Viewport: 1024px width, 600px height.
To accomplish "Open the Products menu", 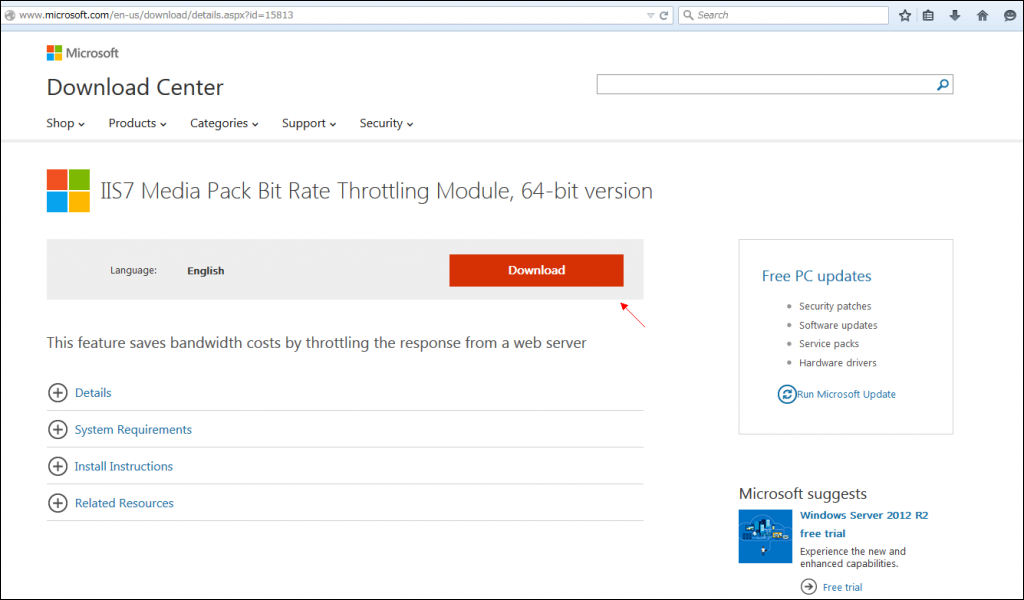I will (137, 123).
